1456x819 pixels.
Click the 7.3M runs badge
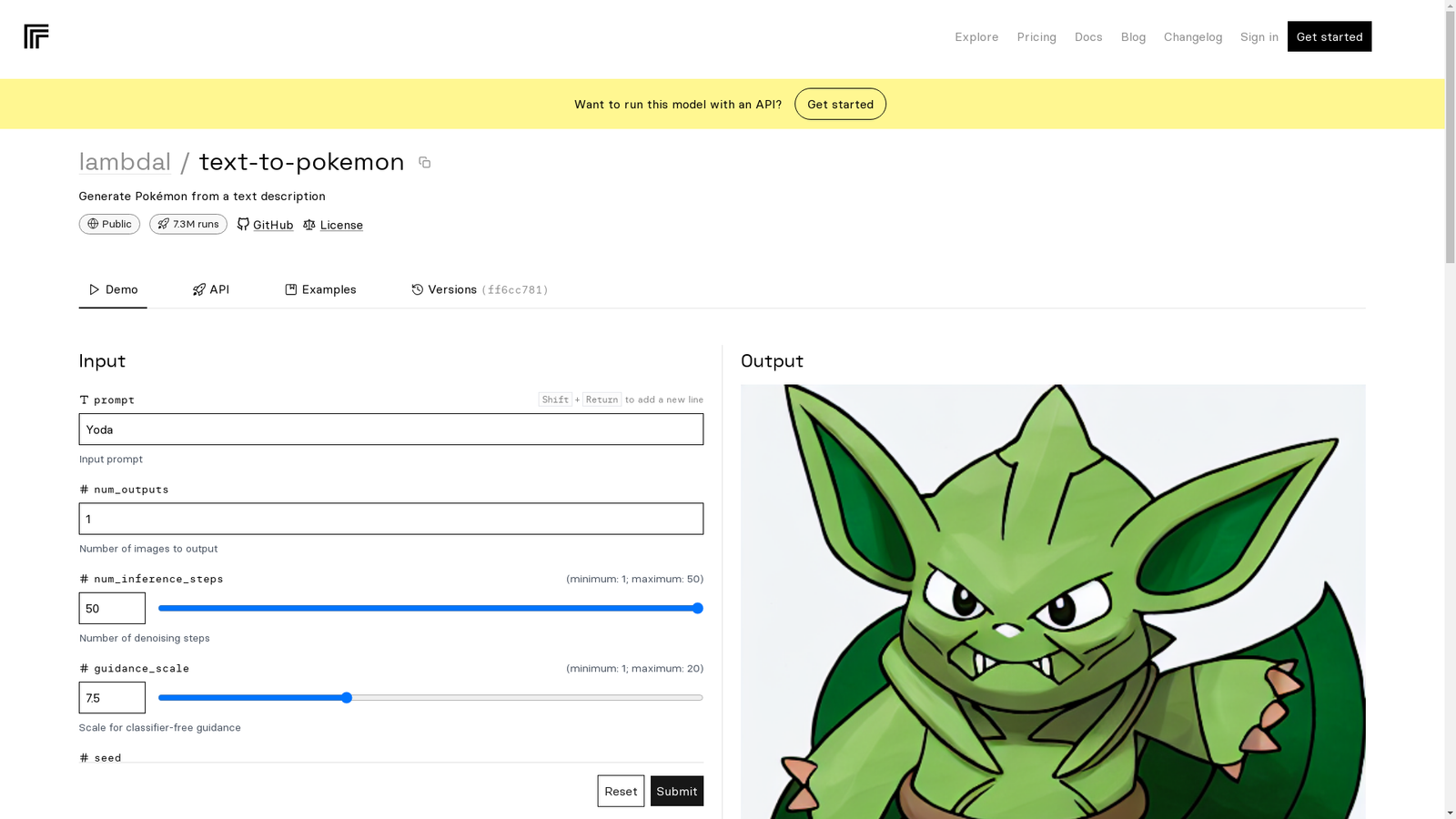point(188,224)
